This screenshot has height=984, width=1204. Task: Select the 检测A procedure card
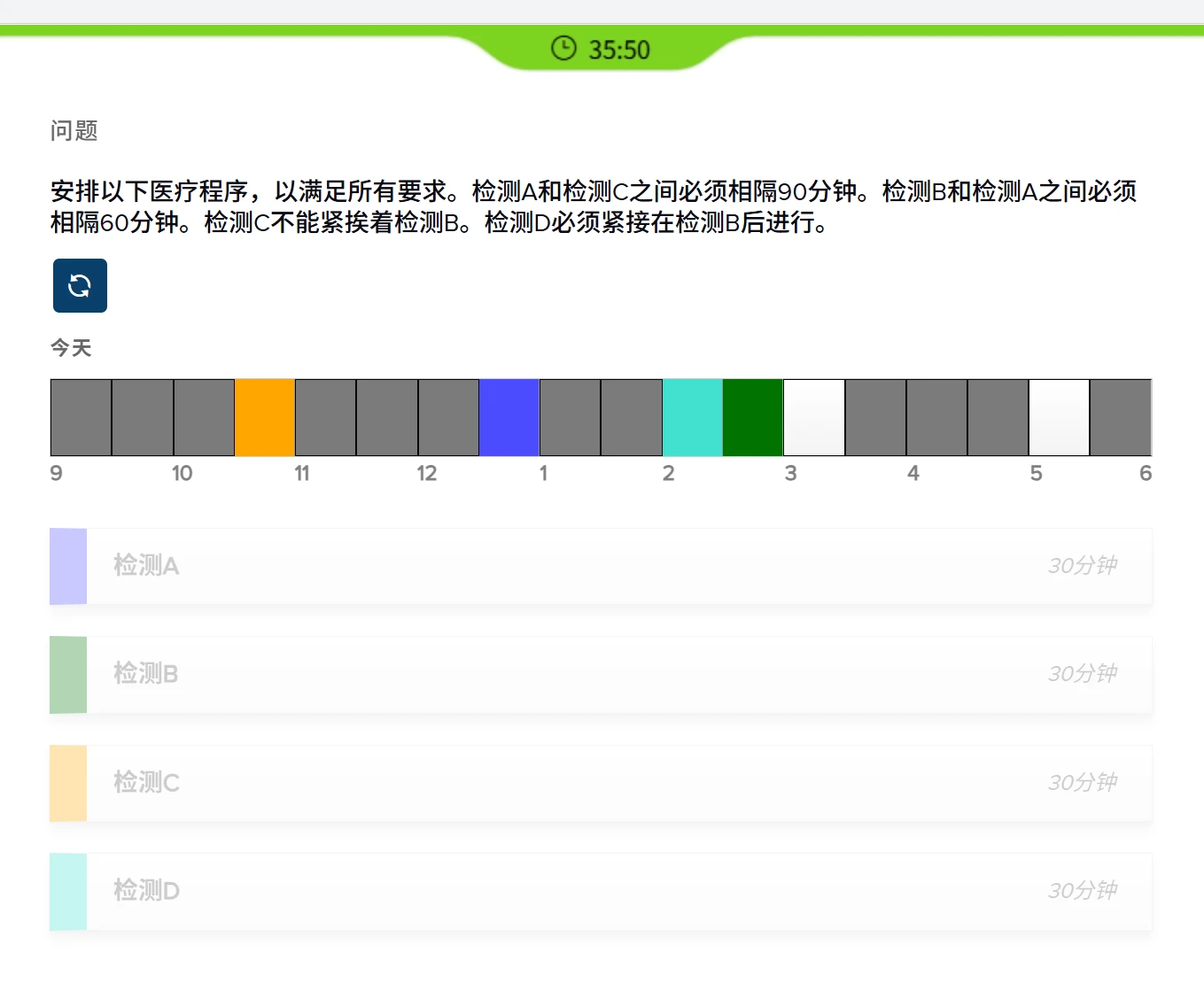tap(601, 566)
